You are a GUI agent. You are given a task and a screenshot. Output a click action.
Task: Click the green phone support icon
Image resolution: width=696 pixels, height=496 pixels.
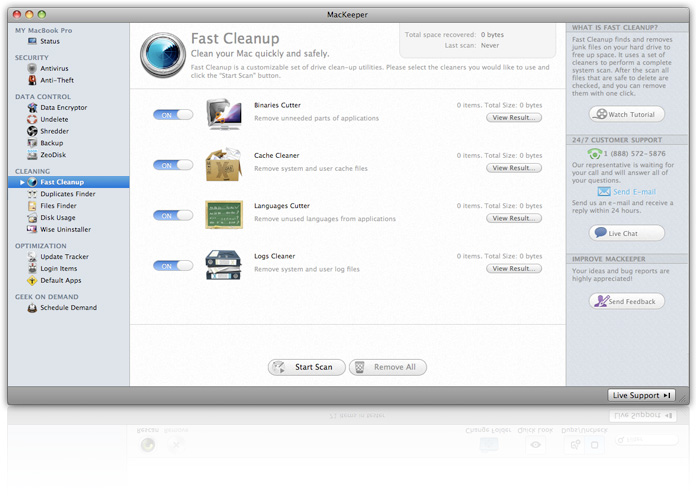pyautogui.click(x=594, y=154)
